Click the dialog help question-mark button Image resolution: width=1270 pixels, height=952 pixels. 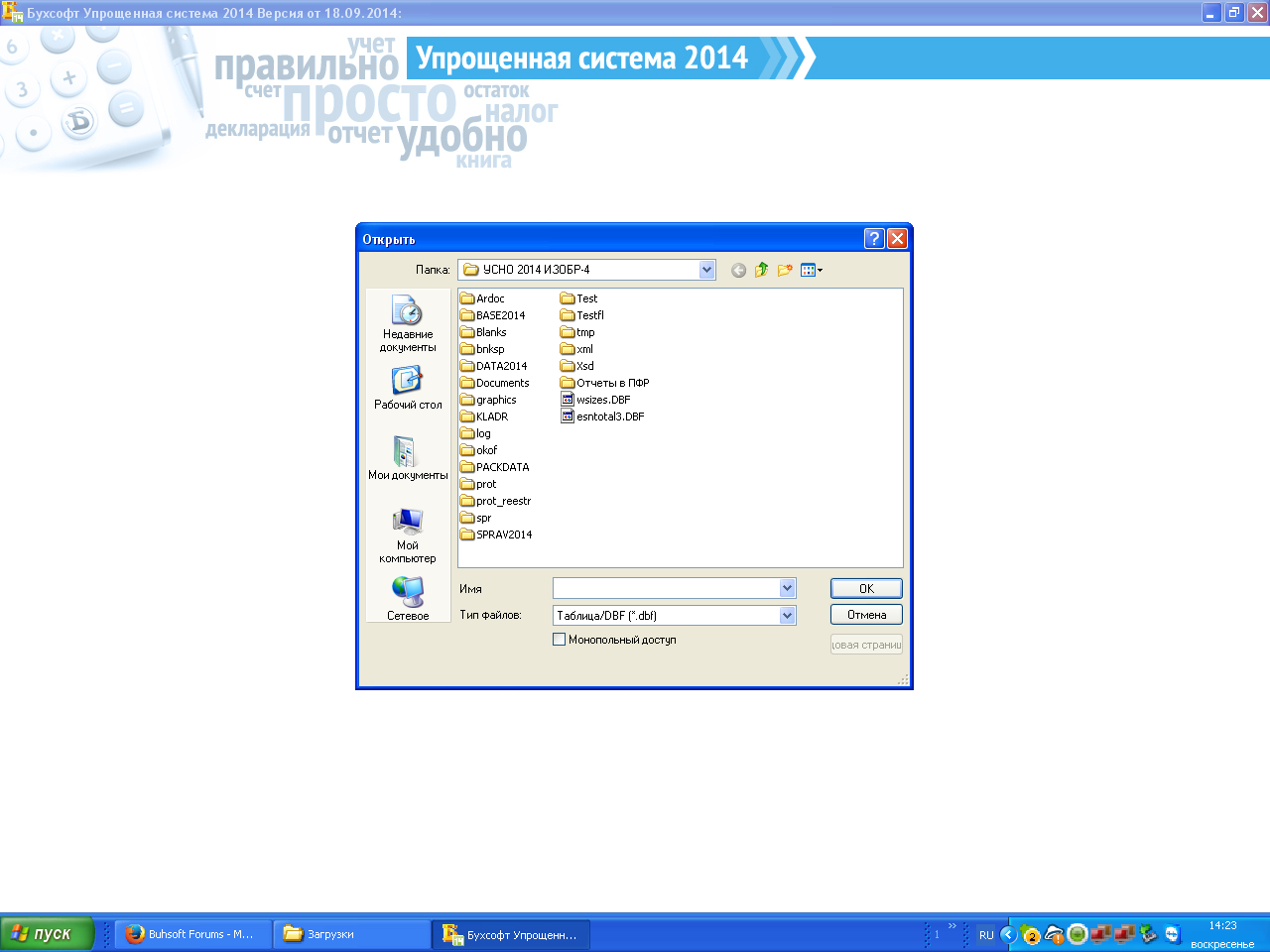[874, 238]
